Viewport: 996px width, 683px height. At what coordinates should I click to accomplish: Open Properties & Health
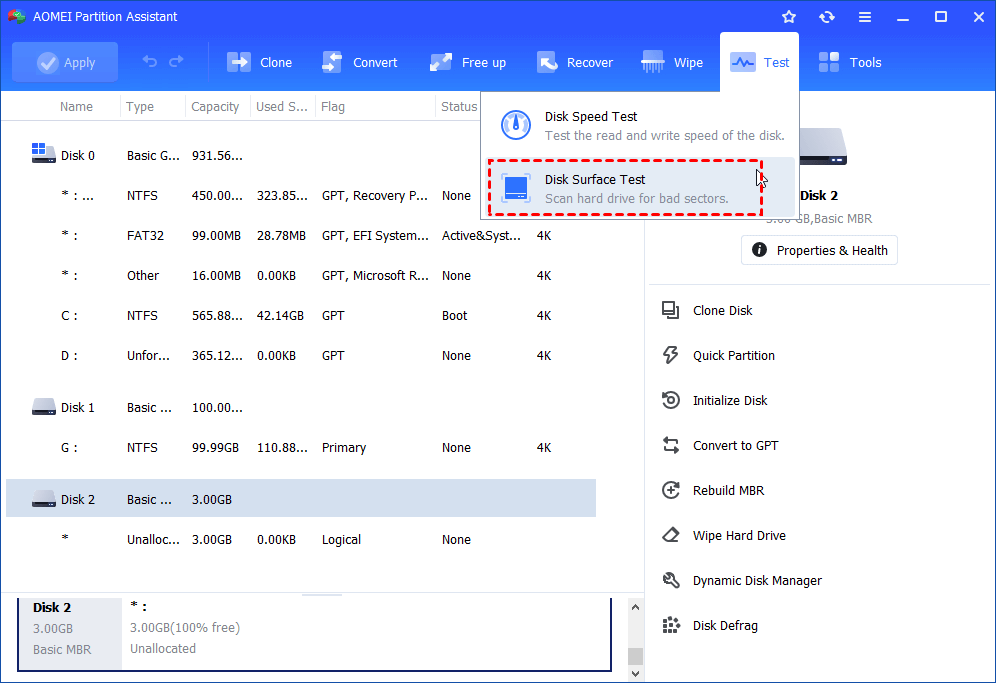(x=819, y=250)
